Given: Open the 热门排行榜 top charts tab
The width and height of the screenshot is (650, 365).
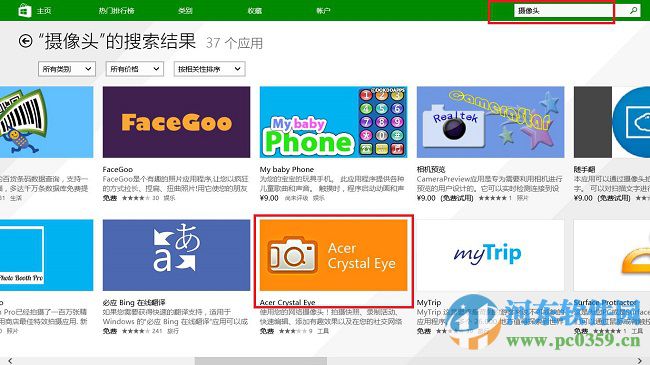Looking at the screenshot, I should [116, 11].
